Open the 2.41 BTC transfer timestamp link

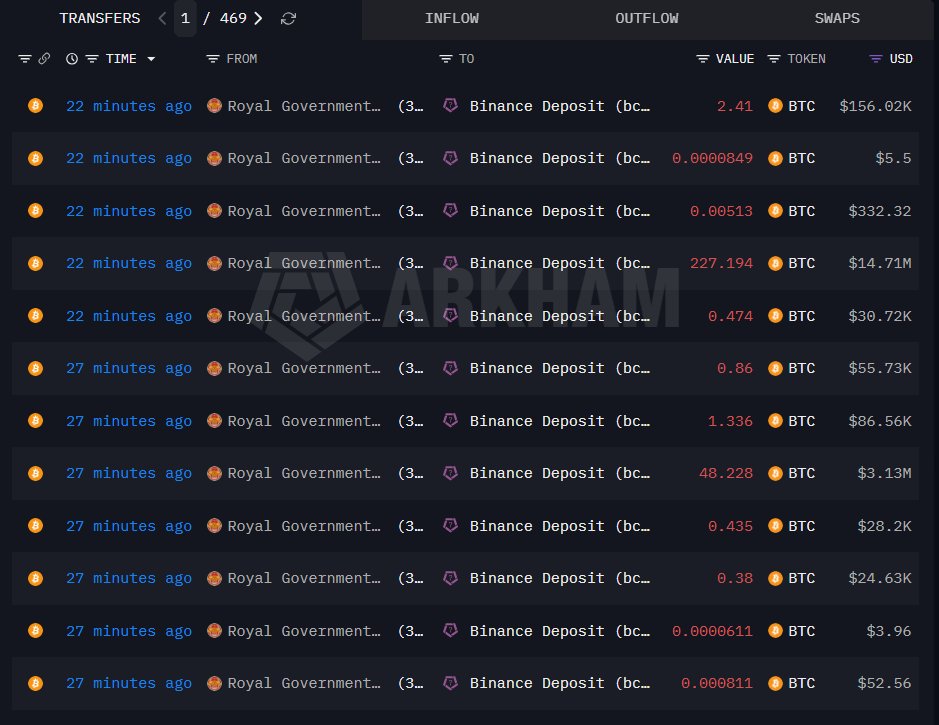point(129,106)
